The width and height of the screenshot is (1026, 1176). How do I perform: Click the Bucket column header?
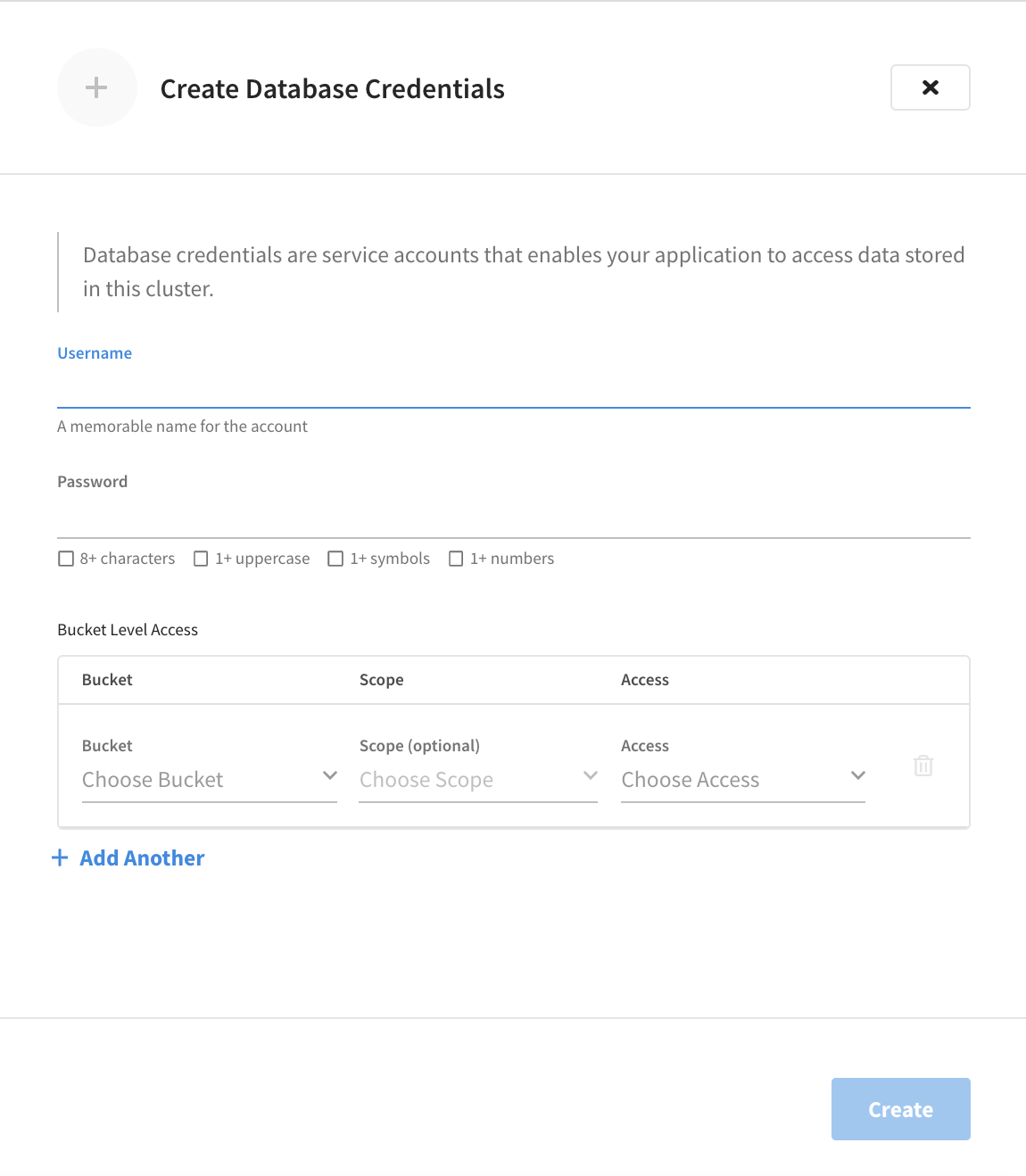click(106, 679)
